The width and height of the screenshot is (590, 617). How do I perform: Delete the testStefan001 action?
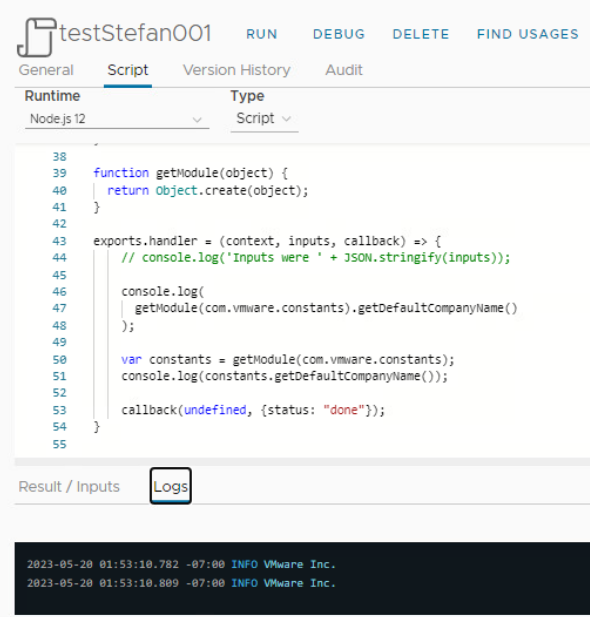(x=421, y=34)
